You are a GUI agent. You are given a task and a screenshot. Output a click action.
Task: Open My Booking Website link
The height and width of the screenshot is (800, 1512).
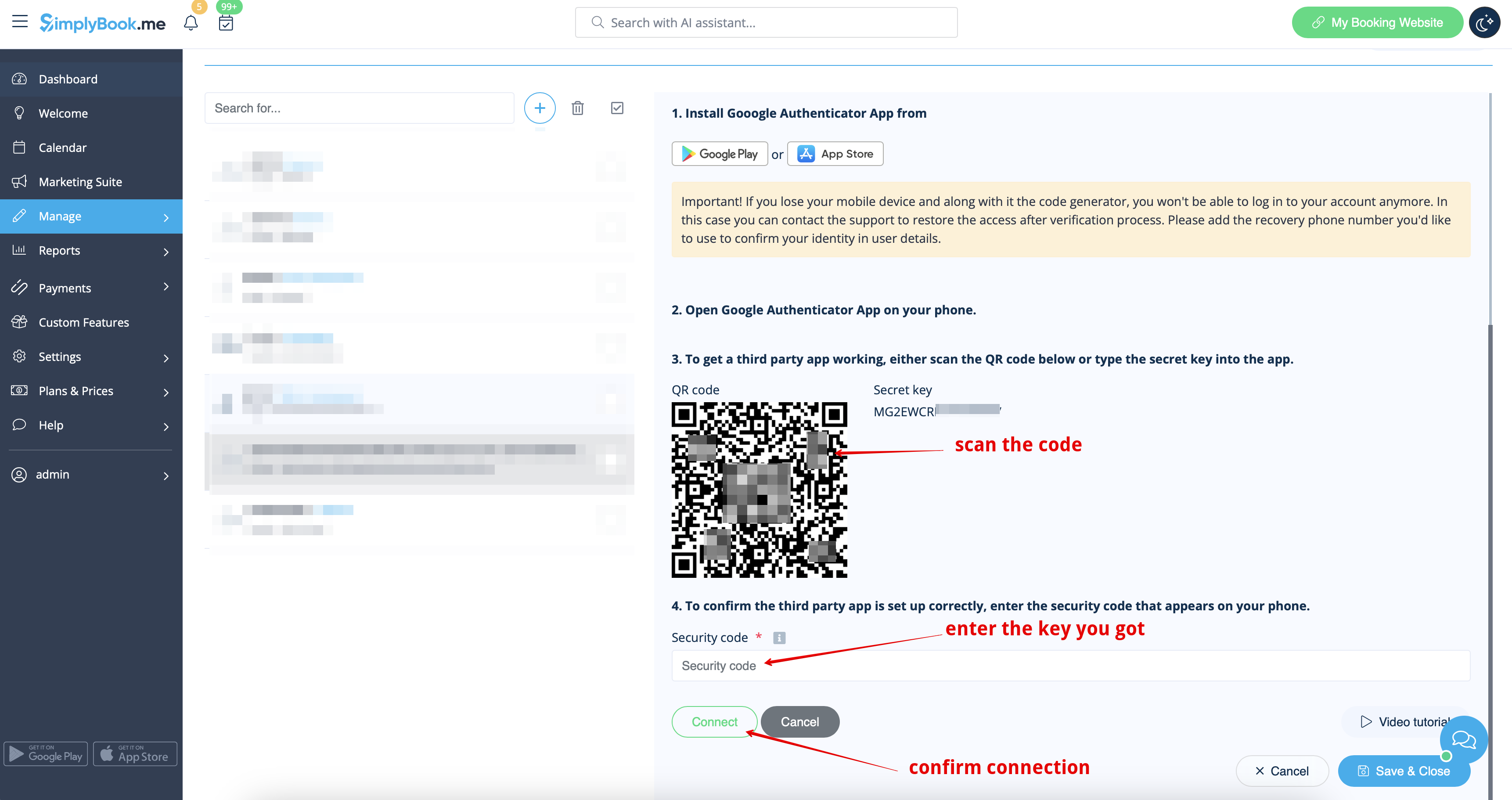(x=1377, y=22)
